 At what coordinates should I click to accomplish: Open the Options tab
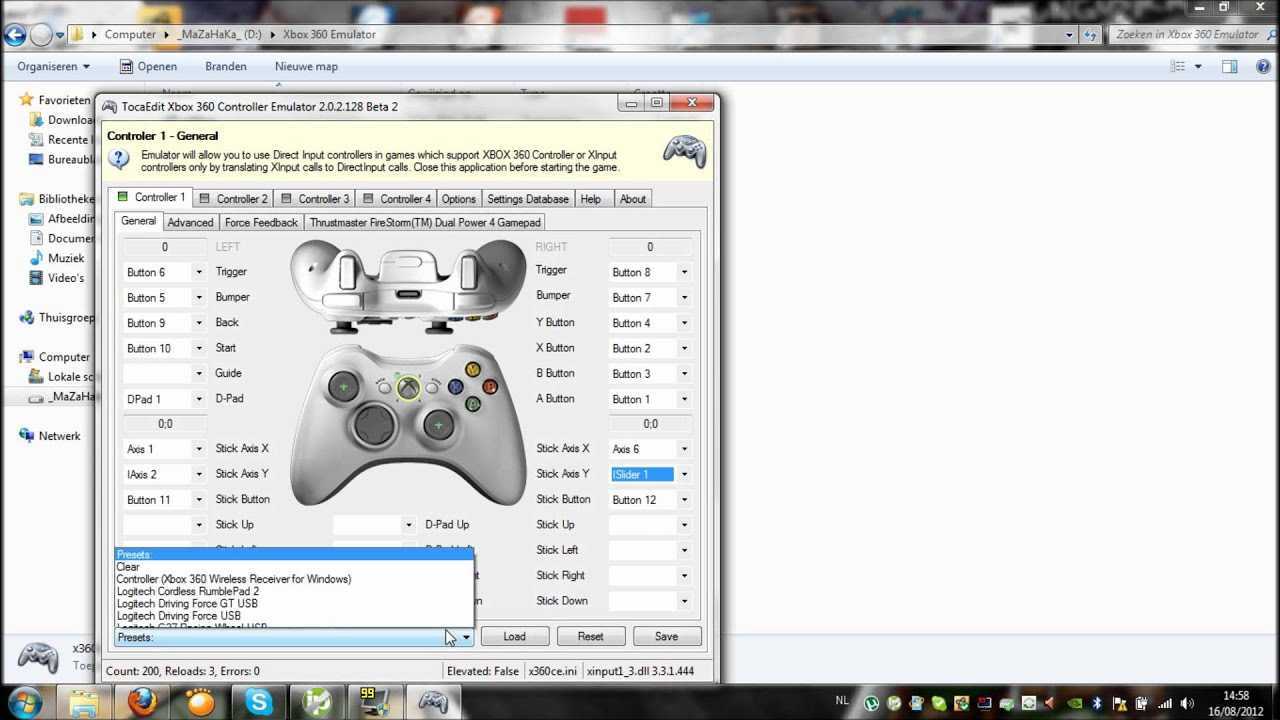tap(459, 199)
